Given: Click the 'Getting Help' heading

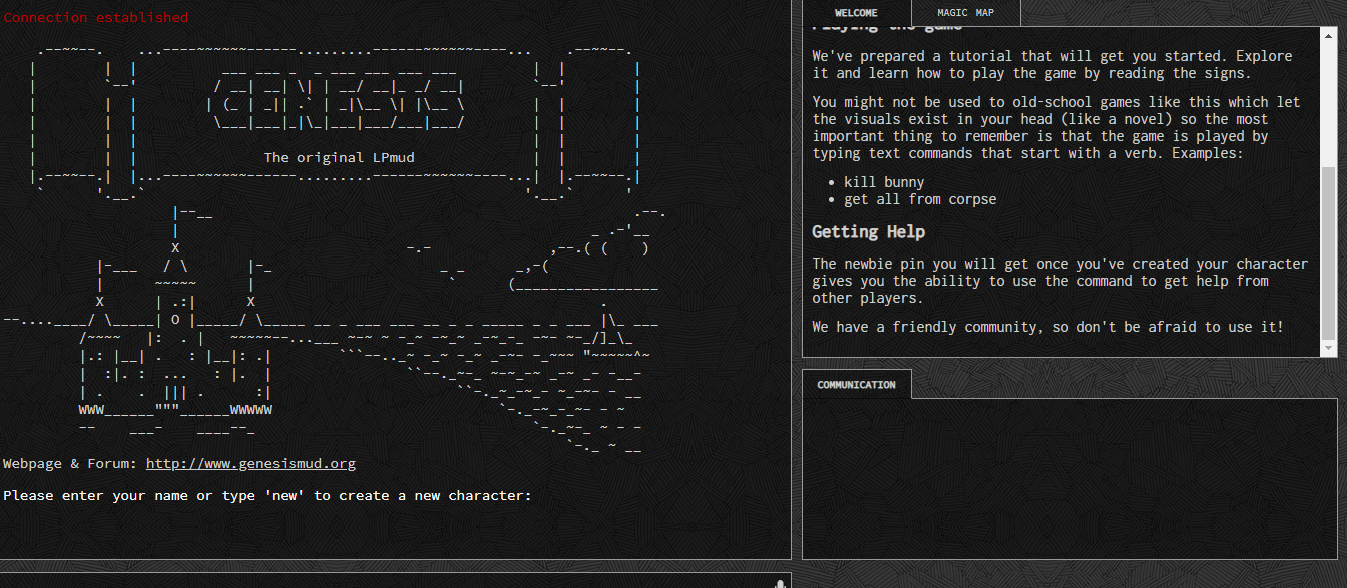Looking at the screenshot, I should 868,232.
